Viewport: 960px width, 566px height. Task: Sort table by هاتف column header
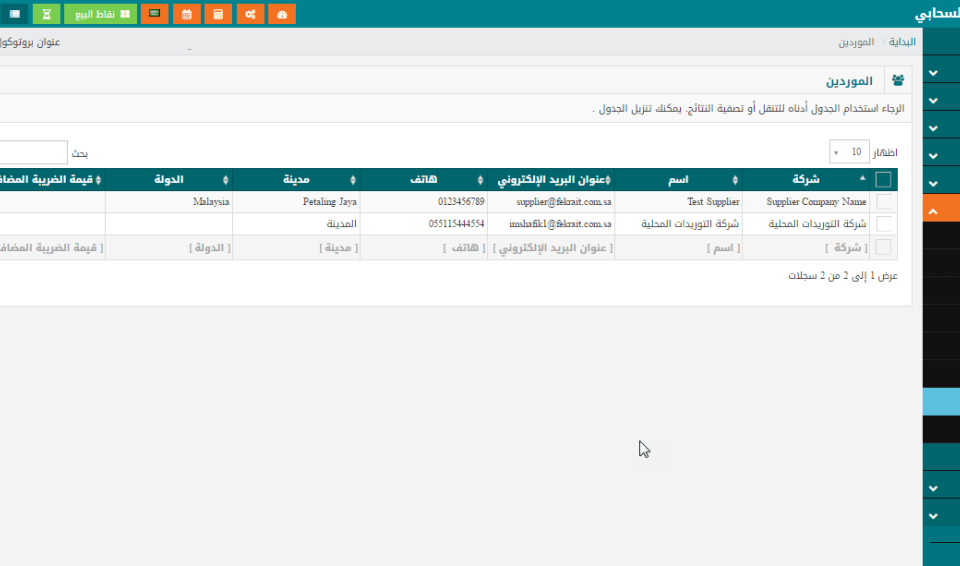[x=424, y=180]
